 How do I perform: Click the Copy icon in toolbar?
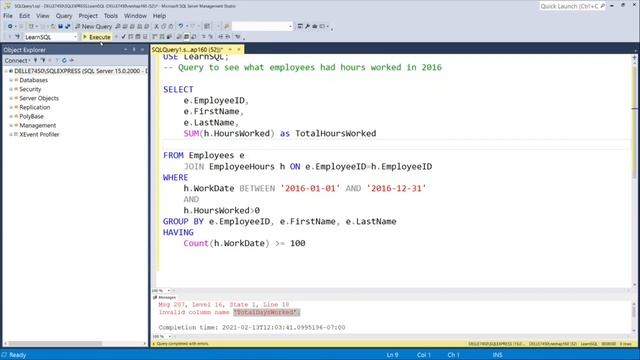click(x=163, y=26)
